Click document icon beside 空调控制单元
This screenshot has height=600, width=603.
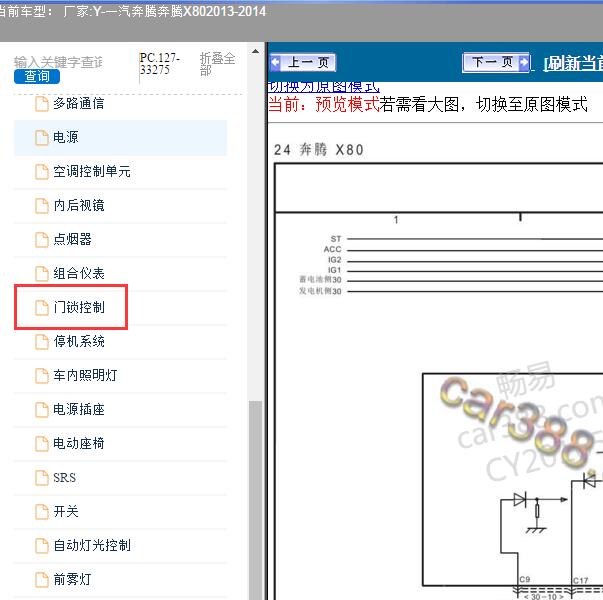42,172
